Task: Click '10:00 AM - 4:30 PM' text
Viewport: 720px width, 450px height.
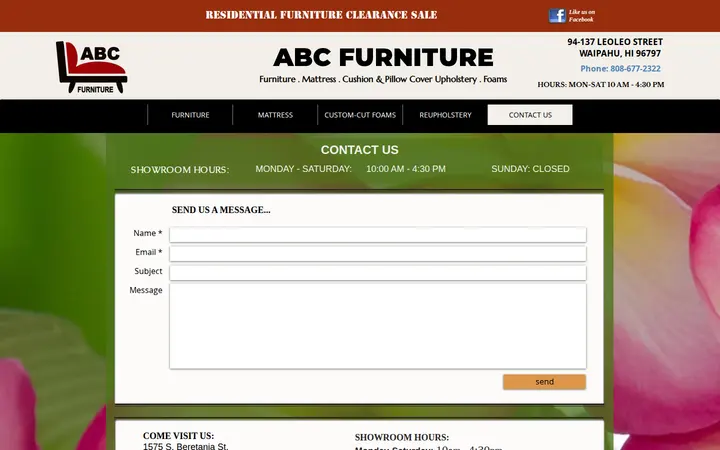Action: pyautogui.click(x=406, y=169)
